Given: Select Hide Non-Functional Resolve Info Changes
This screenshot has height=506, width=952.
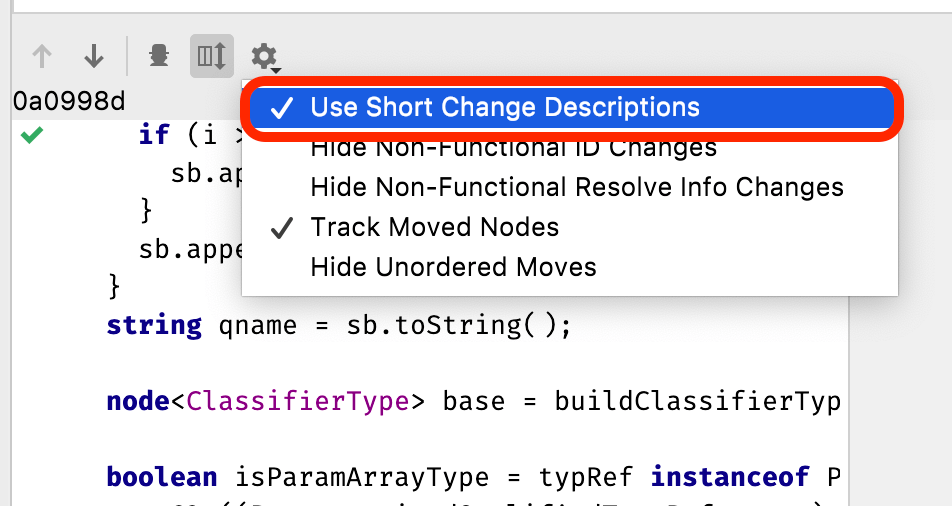Looking at the screenshot, I should [577, 187].
